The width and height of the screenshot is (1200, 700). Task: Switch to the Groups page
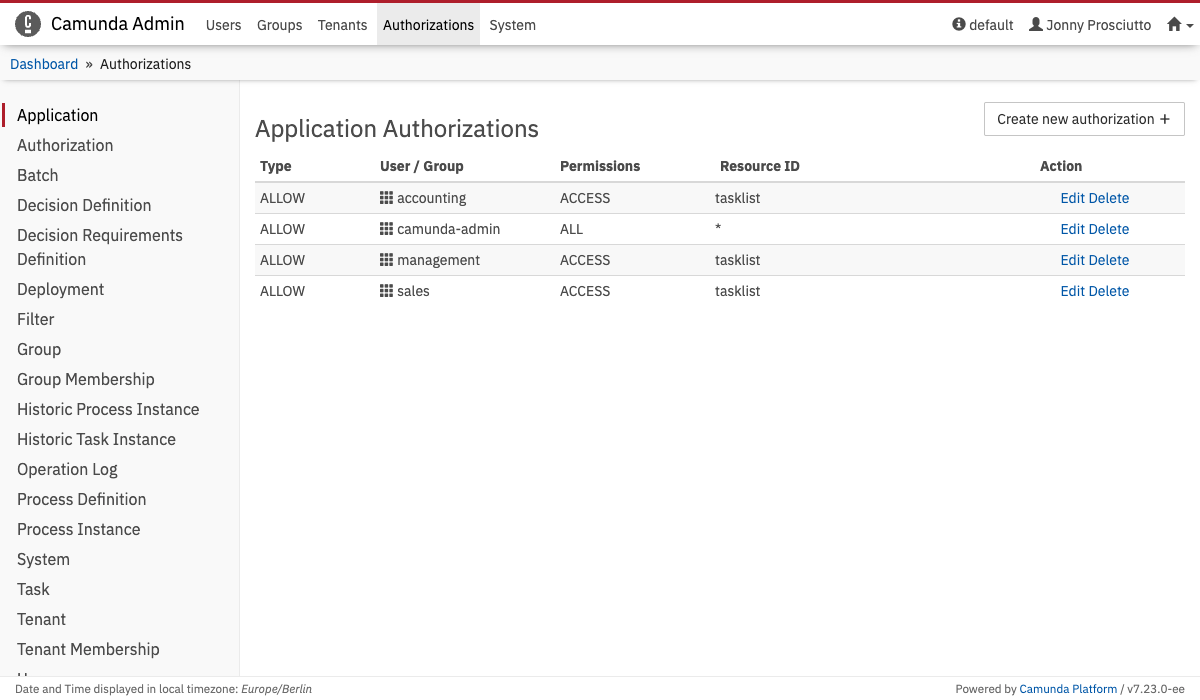[x=279, y=25]
